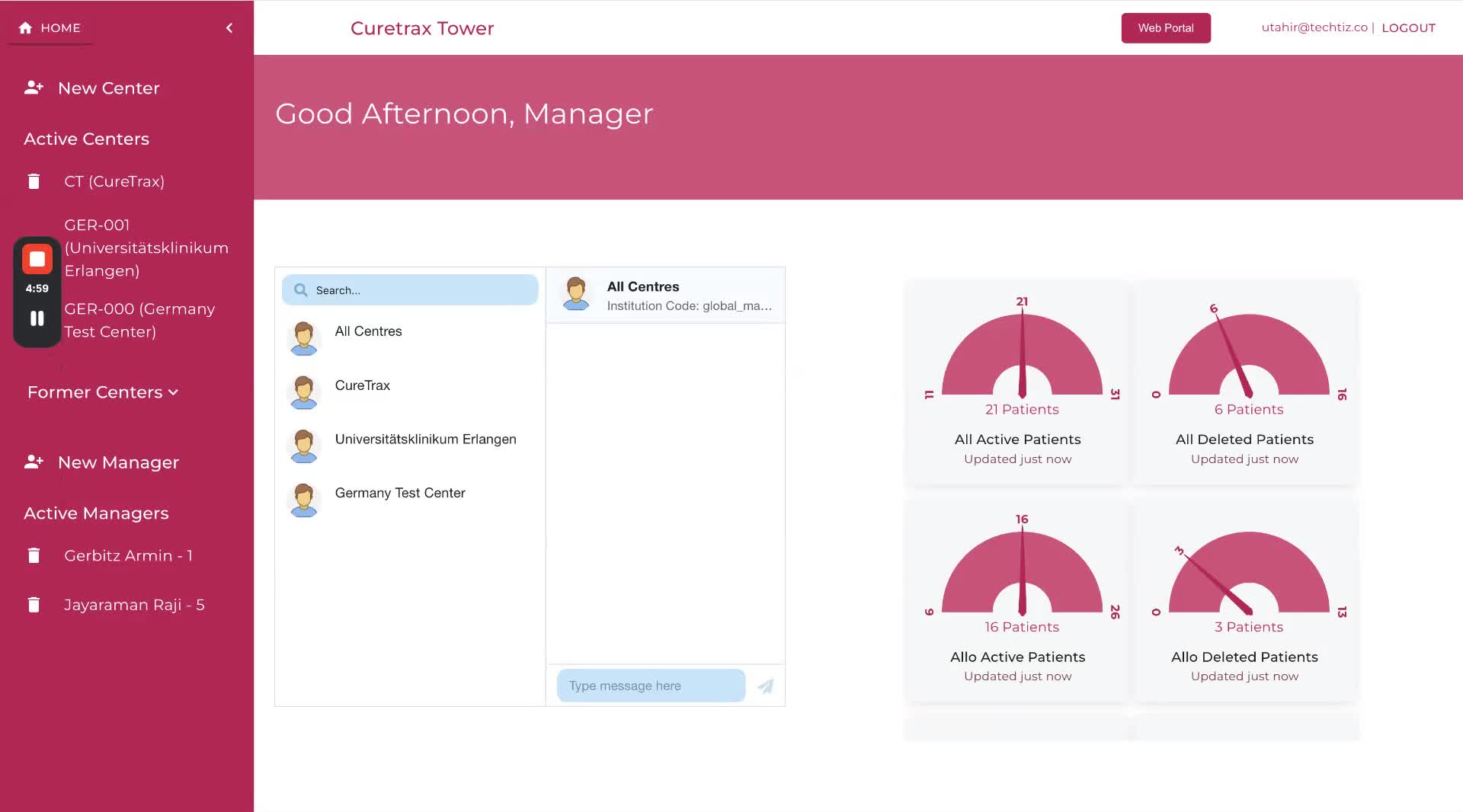Delete manager Jayaraman Raji via trash icon
The height and width of the screenshot is (812, 1463).
34,605
